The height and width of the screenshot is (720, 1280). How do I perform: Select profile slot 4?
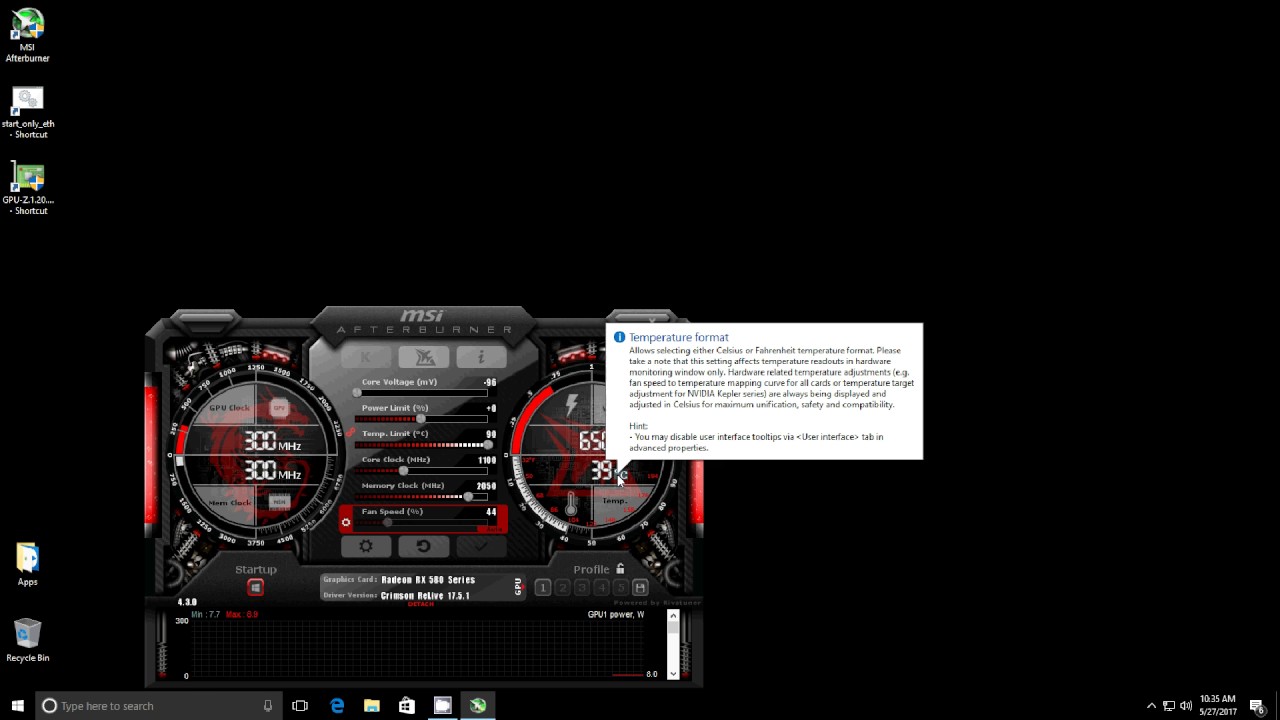click(601, 588)
